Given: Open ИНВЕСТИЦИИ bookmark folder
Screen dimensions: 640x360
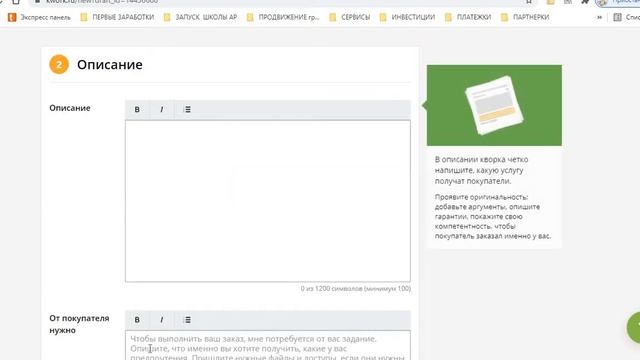Looking at the screenshot, I should click(x=407, y=17).
